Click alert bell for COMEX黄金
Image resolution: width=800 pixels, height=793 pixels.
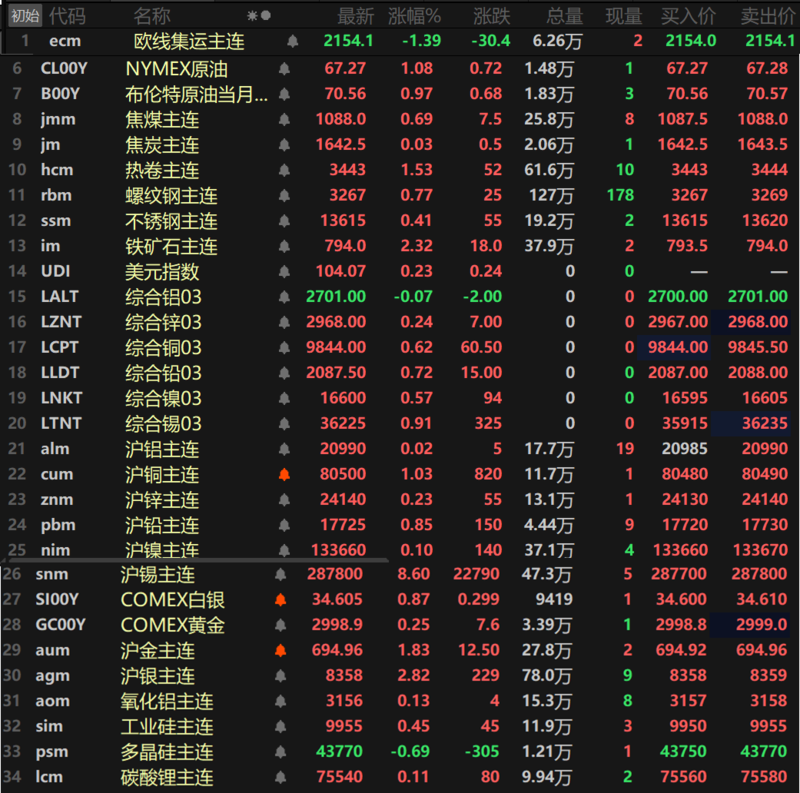point(280,625)
